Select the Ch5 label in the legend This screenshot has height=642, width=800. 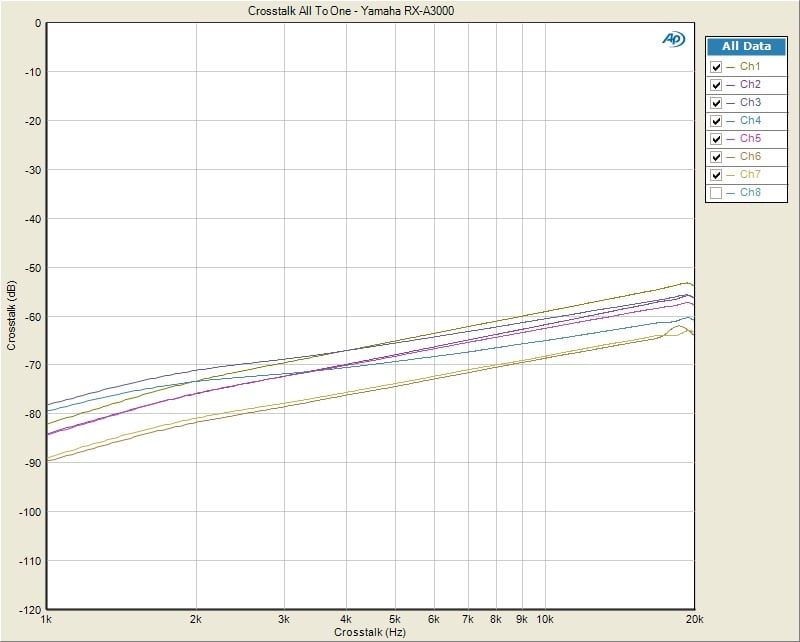[x=750, y=139]
